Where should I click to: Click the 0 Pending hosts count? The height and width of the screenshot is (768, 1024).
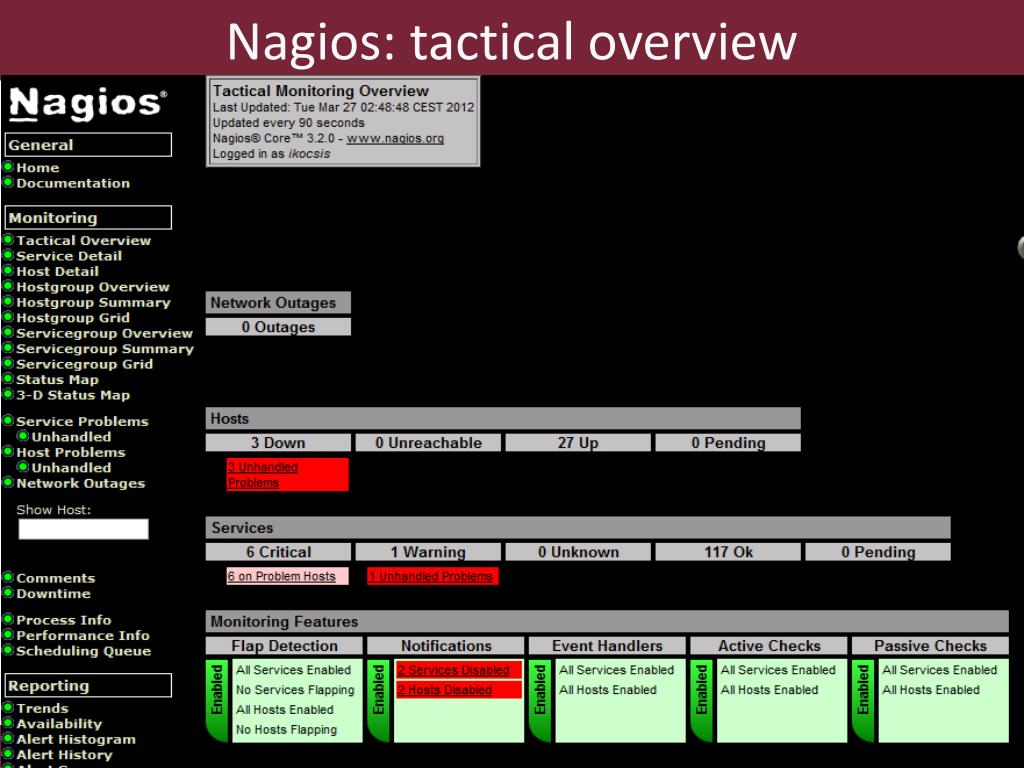tap(728, 443)
